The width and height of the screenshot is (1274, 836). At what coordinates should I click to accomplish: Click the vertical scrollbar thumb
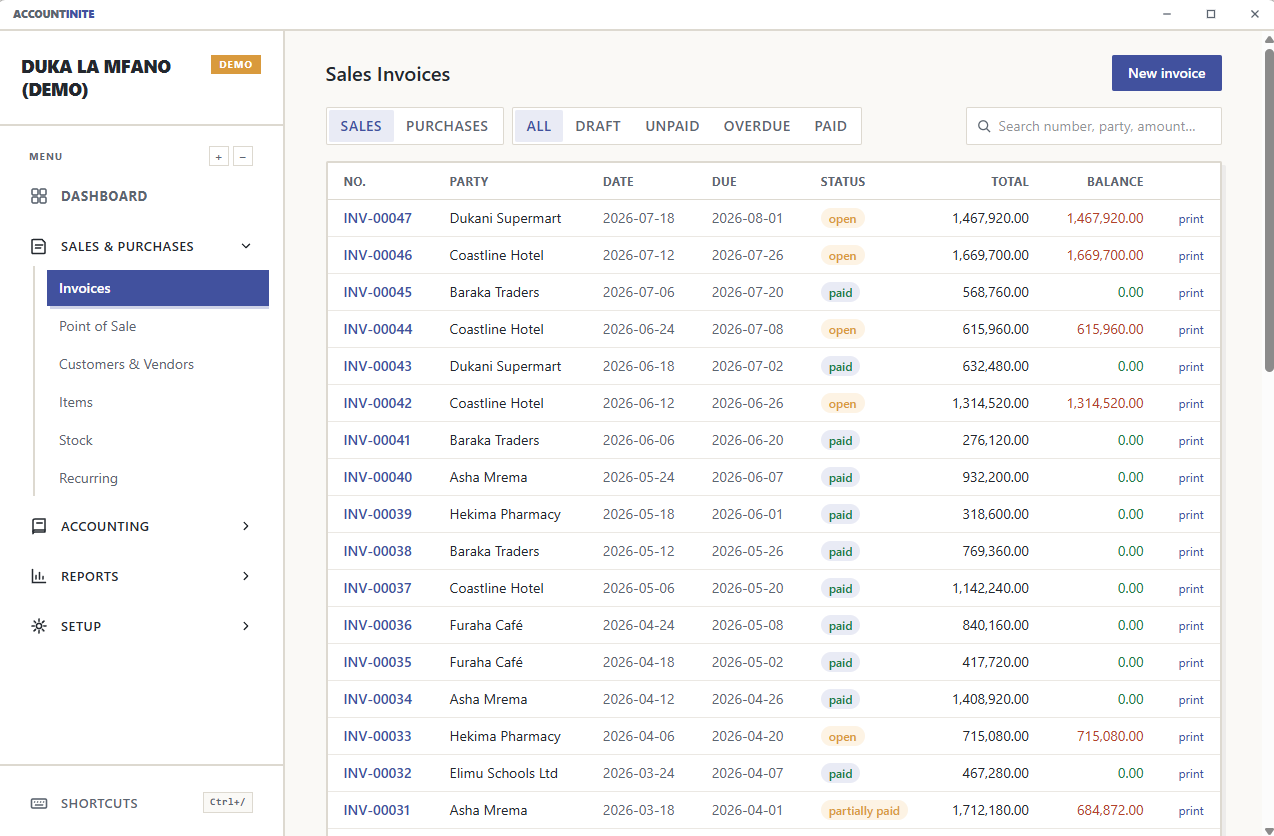click(1269, 210)
